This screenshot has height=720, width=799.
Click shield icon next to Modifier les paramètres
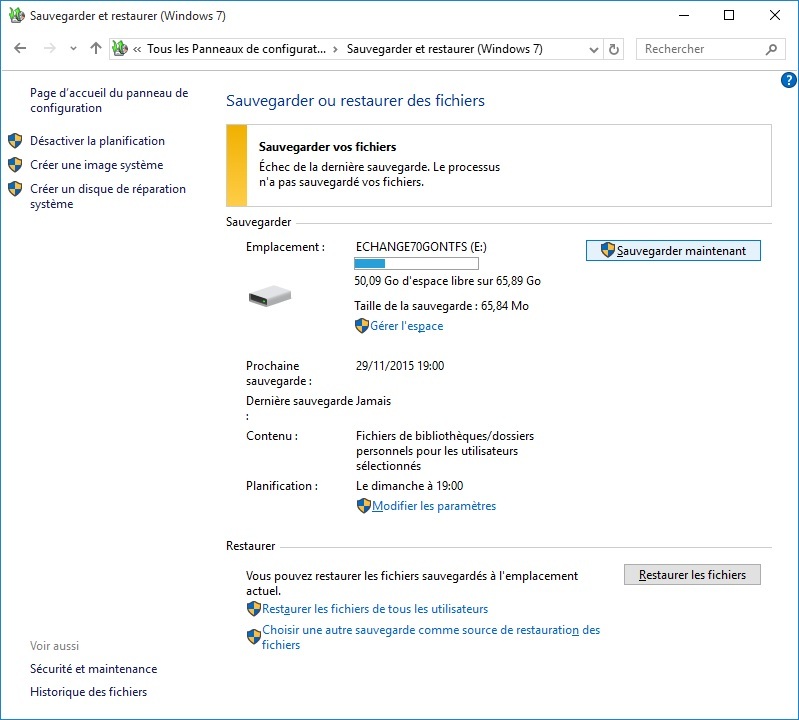pos(363,506)
